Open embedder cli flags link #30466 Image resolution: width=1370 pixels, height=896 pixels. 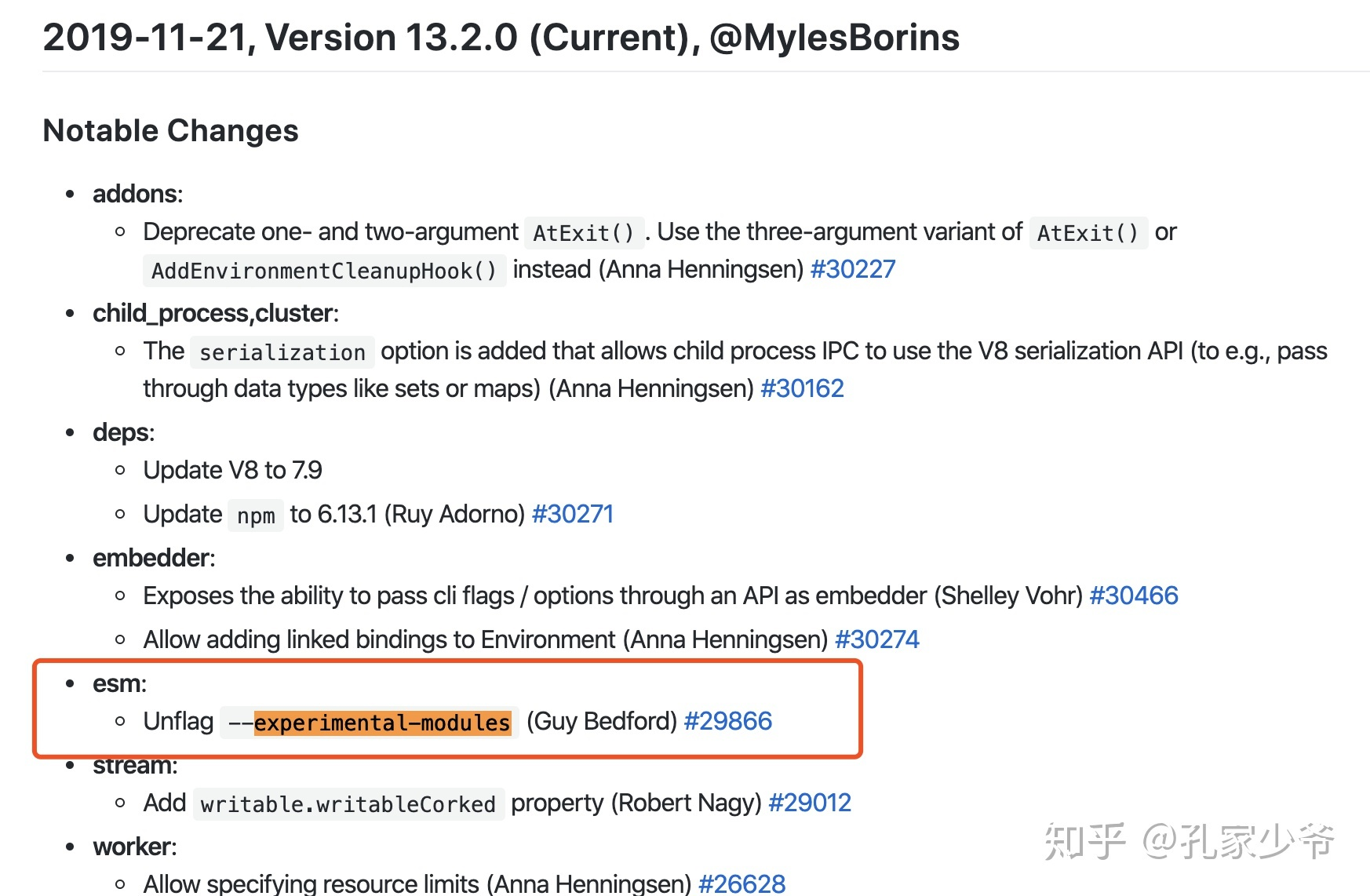click(x=1134, y=596)
